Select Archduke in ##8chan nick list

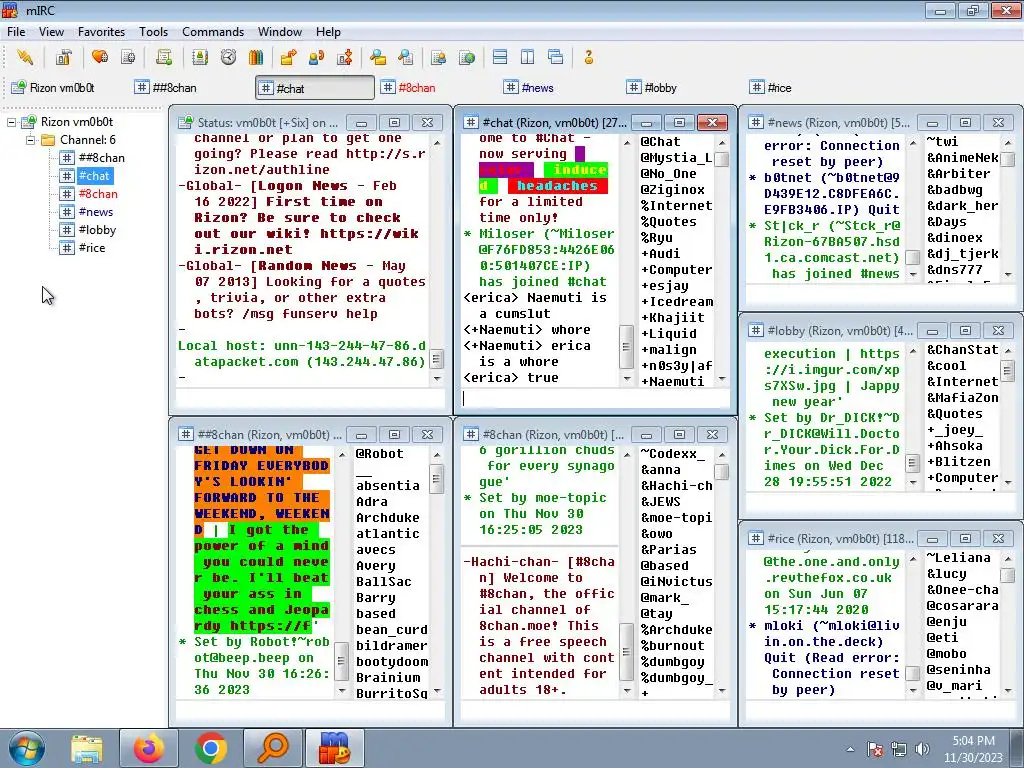click(388, 517)
